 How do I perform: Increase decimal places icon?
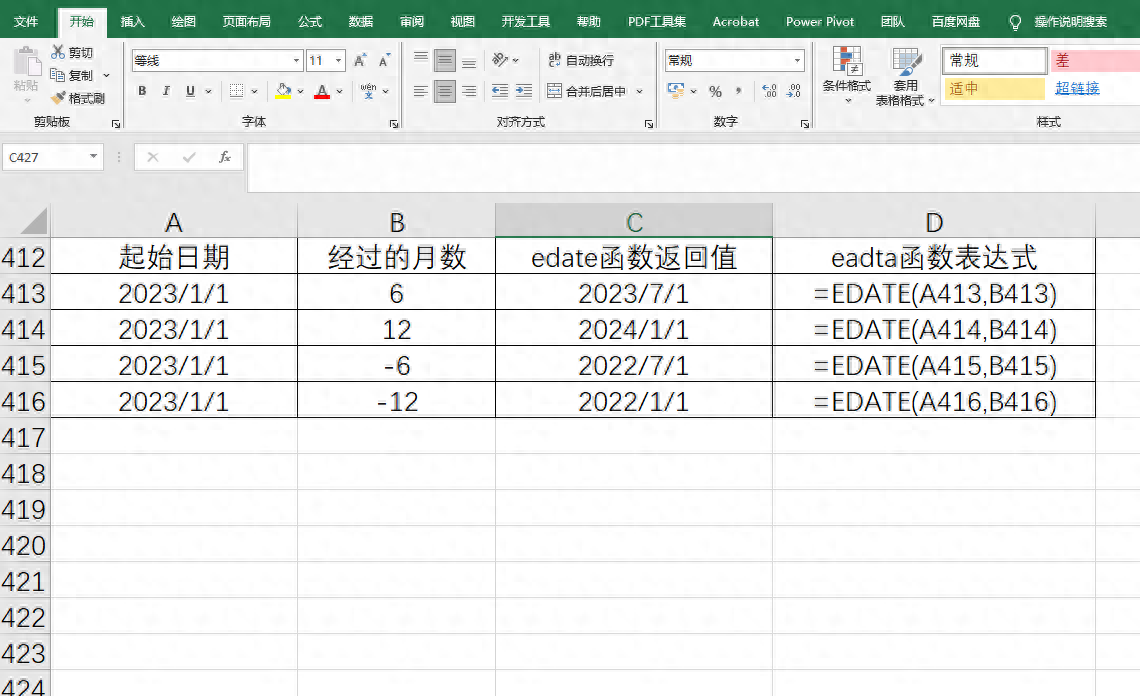coord(769,91)
